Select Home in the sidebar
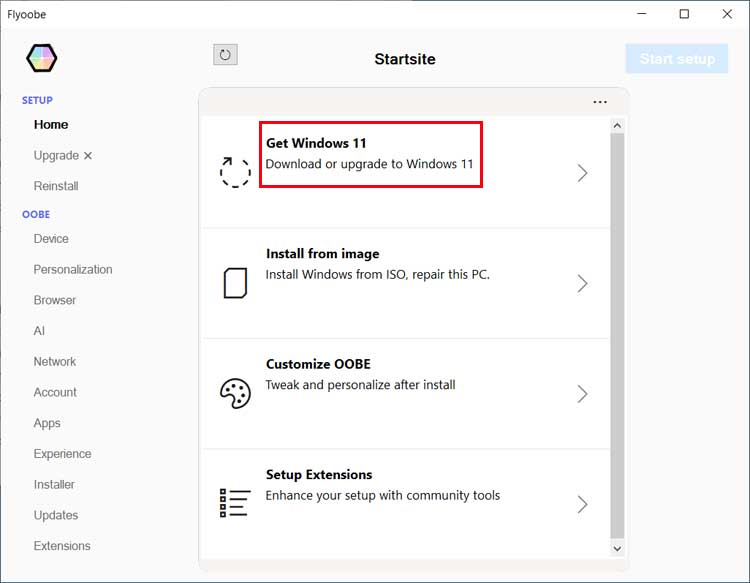Viewport: 750px width, 583px height. pos(51,125)
